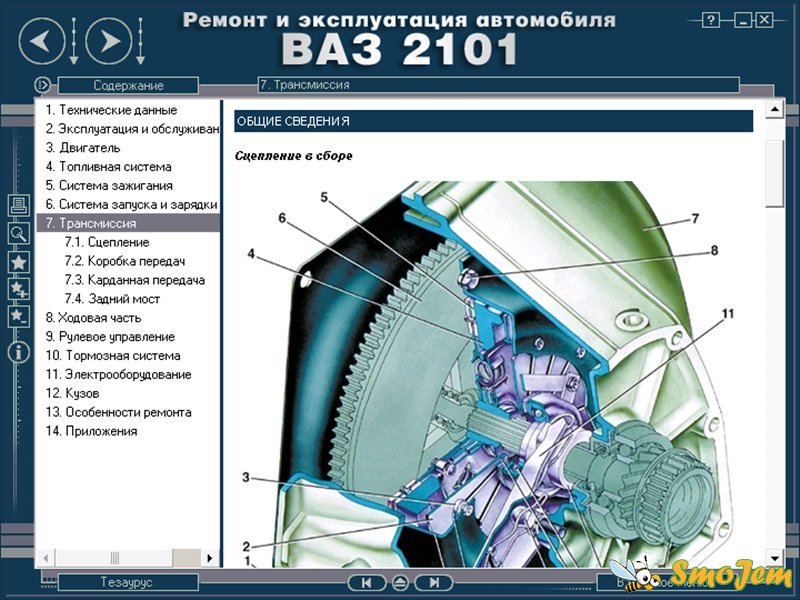Click the ОБЩИЕ СВЕДЕНИЯ heading bar
800x600 pixels.
coord(493,121)
